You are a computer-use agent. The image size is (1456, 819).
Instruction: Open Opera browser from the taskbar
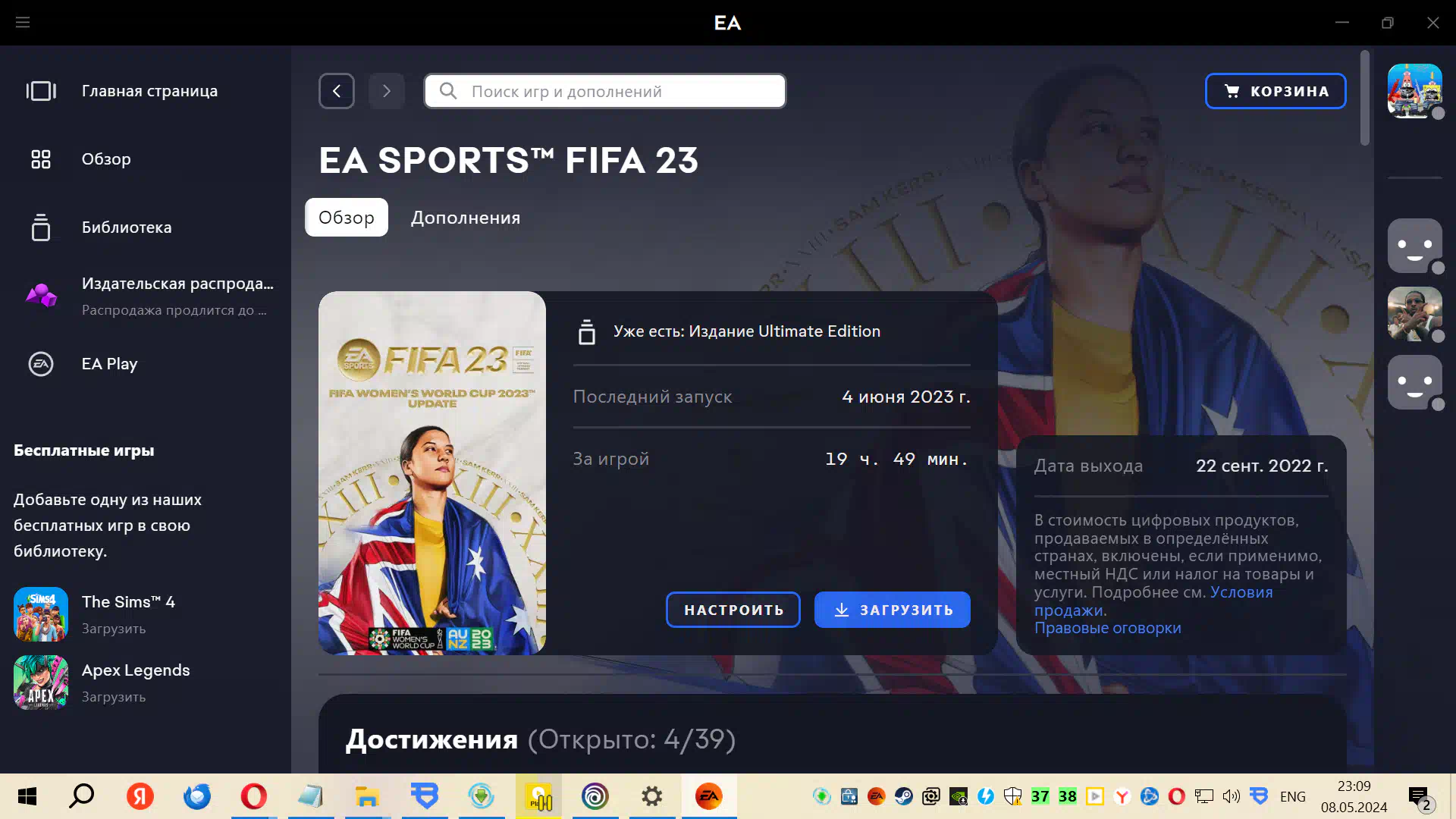coord(253,796)
